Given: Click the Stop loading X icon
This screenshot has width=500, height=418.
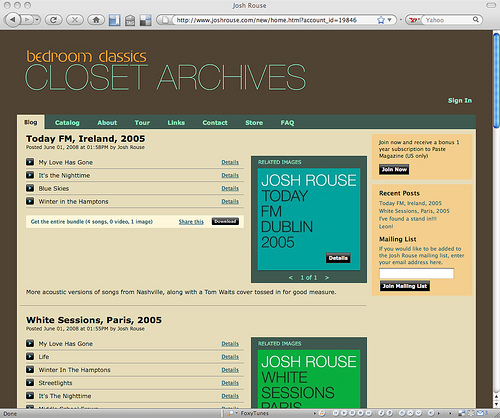Looking at the screenshot, I should coord(75,20).
